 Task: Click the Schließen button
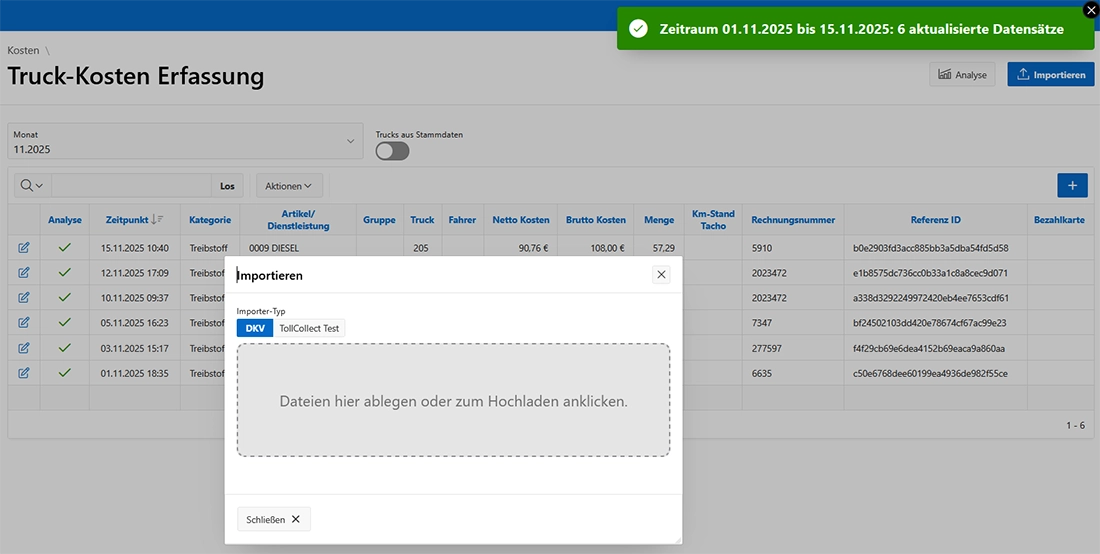coord(274,519)
